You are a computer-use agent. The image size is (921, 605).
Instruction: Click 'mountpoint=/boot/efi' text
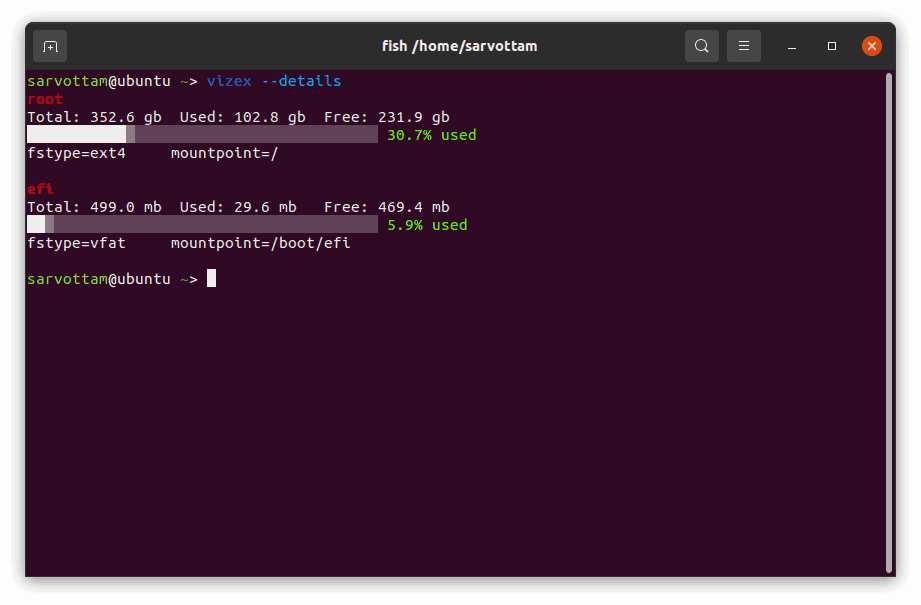[260, 243]
